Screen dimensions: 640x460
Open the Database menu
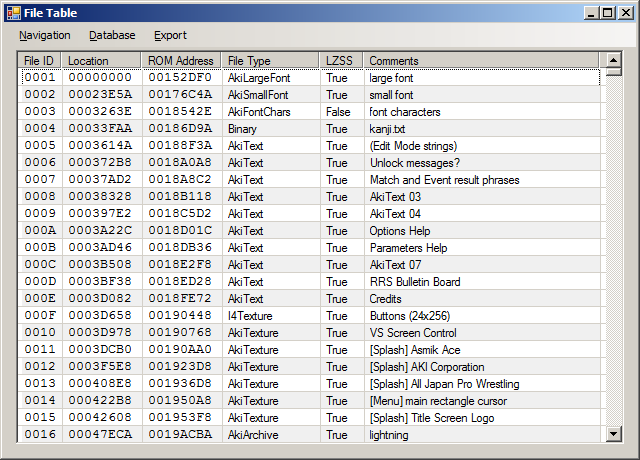click(112, 35)
